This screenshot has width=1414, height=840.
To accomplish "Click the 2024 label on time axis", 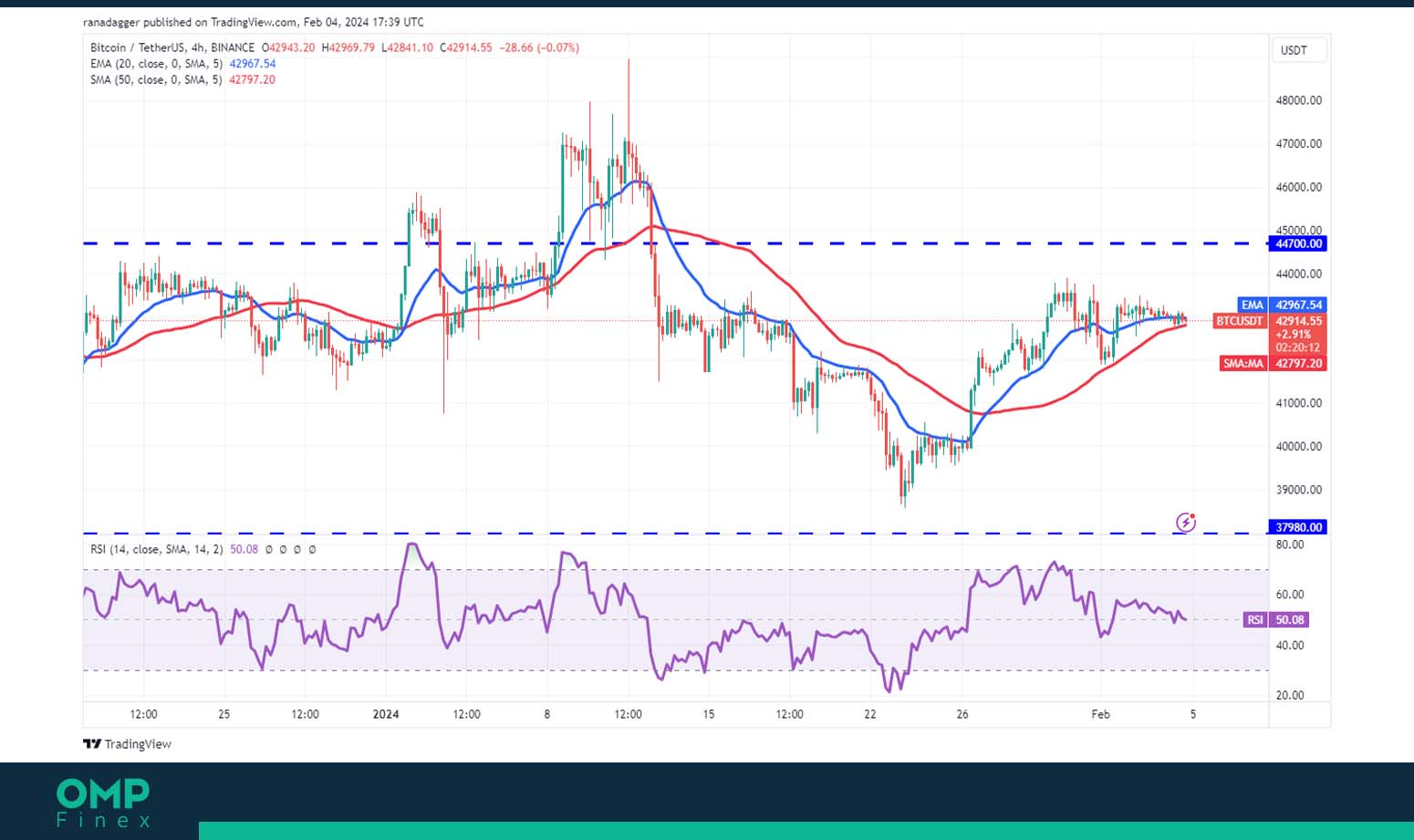I will 386,714.
